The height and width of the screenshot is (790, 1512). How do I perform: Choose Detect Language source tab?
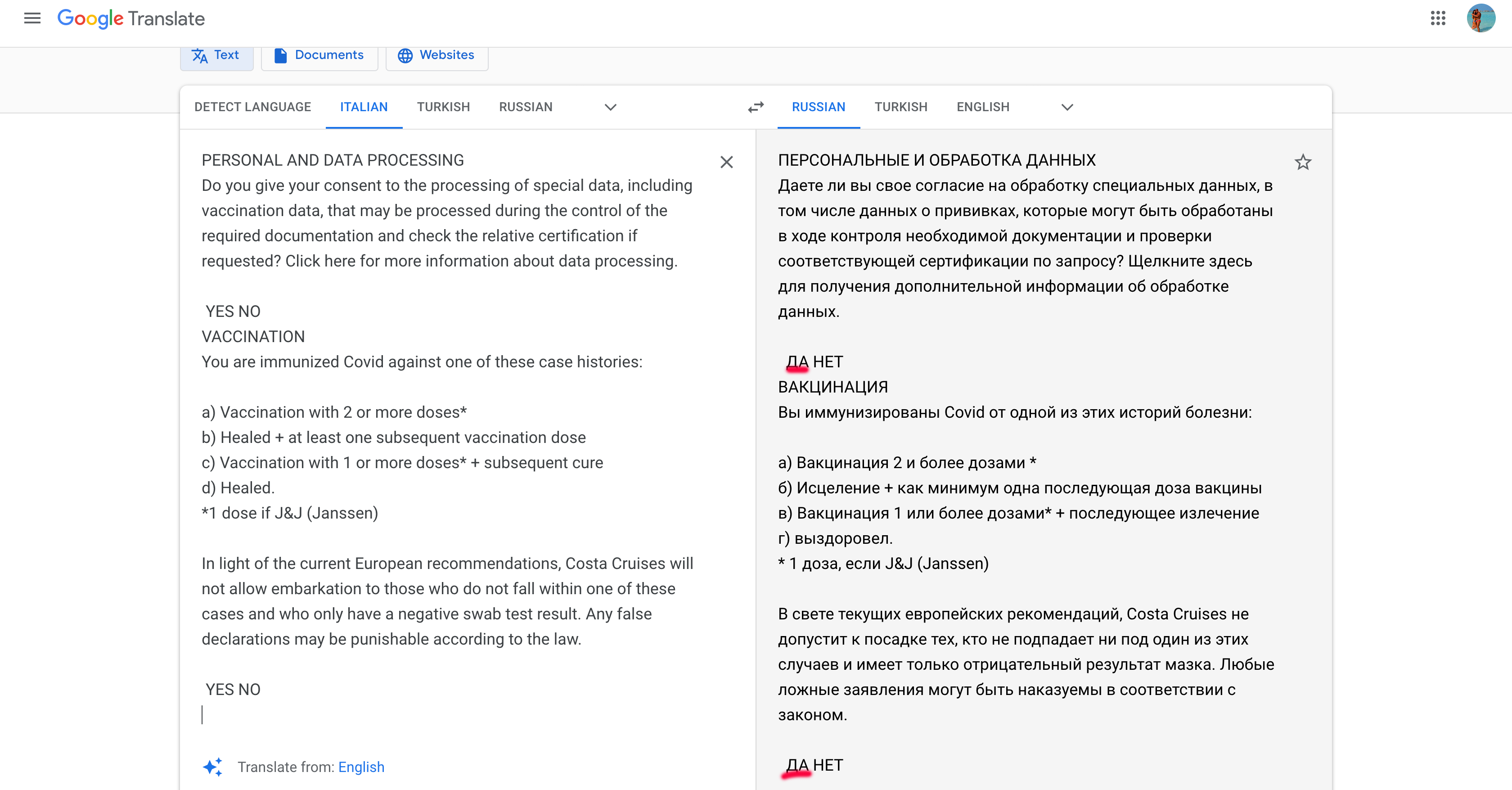(x=252, y=107)
